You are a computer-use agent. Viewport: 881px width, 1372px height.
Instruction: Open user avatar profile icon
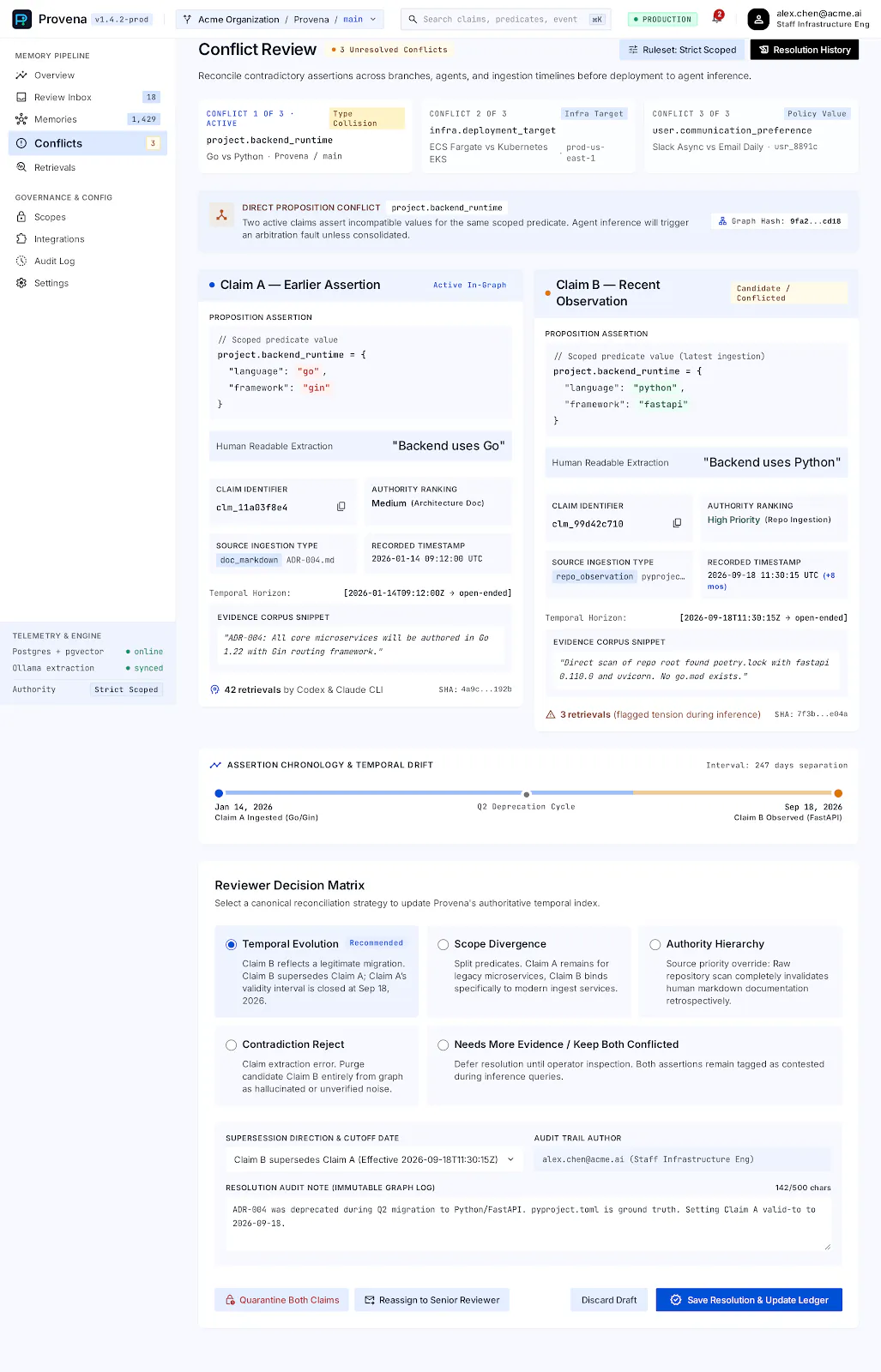click(758, 19)
